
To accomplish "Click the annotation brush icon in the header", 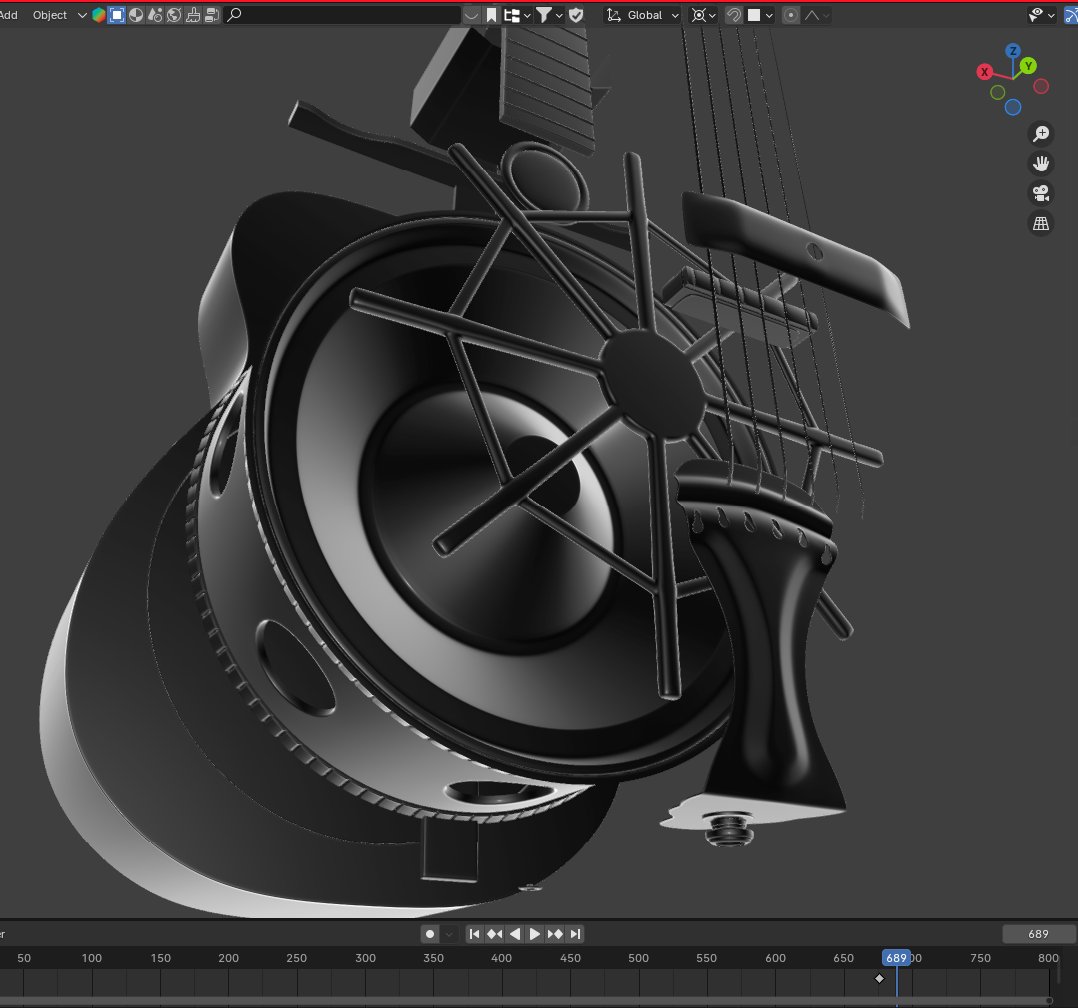I will pyautogui.click(x=194, y=15).
